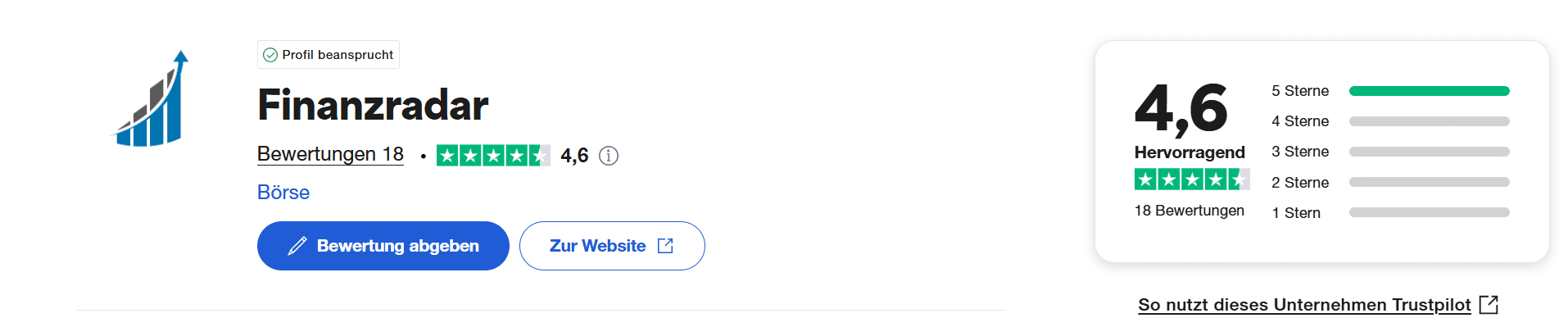Open So nutzt dieses Unternehmen Trustpilot link
Image resolution: width=1568 pixels, height=327 pixels.
1304,305
